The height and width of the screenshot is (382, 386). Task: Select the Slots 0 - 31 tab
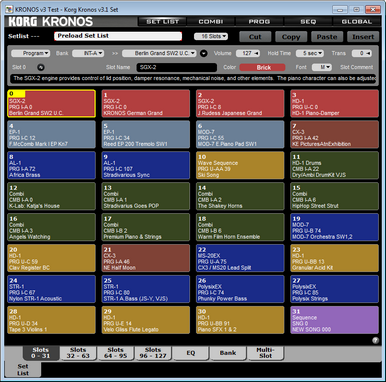point(41,353)
